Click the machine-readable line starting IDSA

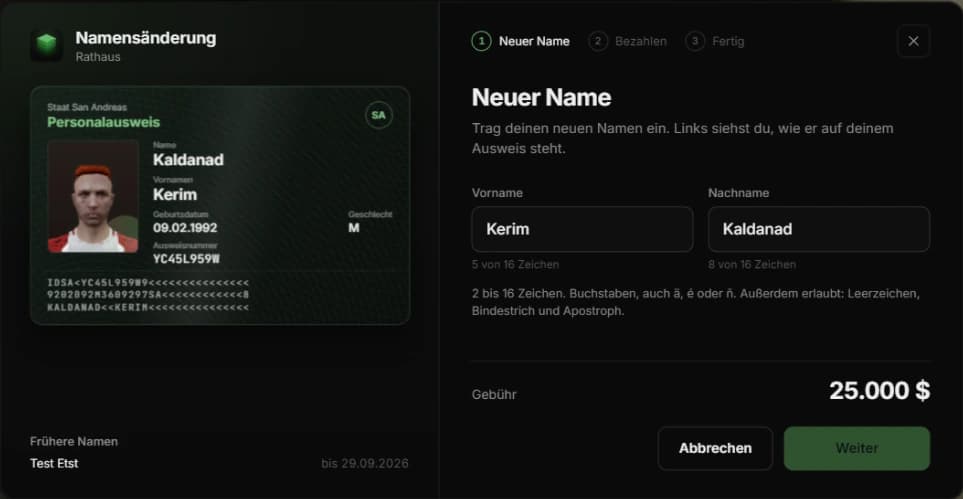coord(148,283)
